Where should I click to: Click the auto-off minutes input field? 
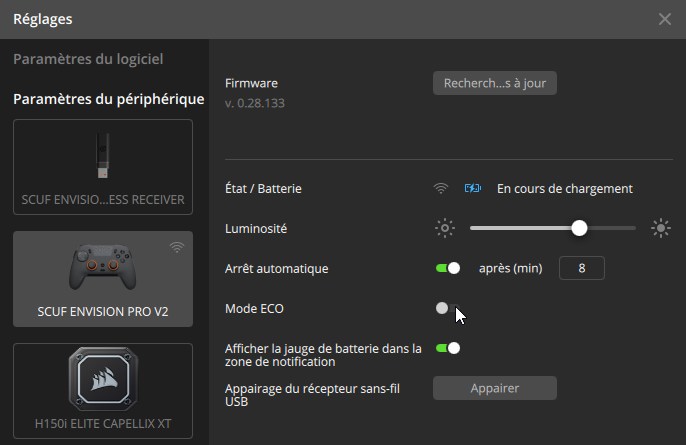pyautogui.click(x=581, y=268)
